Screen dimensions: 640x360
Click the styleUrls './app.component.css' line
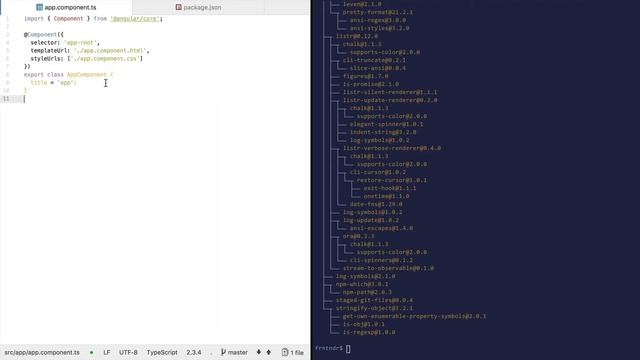(x=87, y=59)
